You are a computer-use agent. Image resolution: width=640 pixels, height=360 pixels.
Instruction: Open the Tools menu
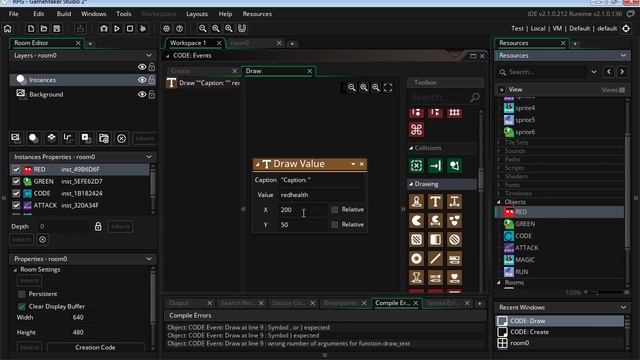pos(124,14)
